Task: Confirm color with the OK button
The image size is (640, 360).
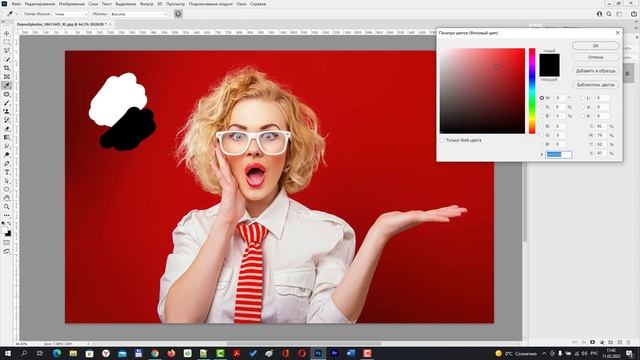Action: 596,46
